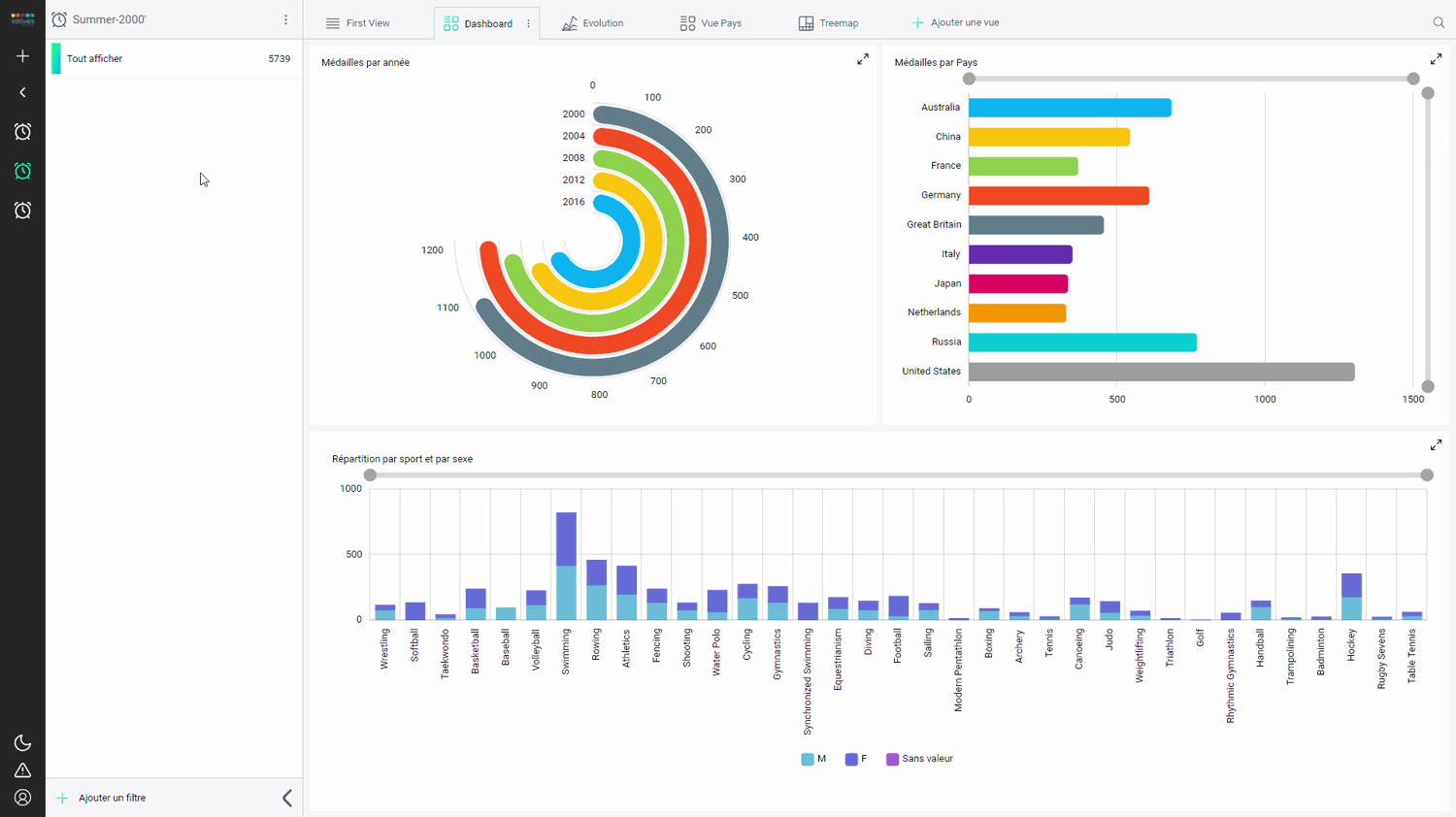Open the Treemap tab
The height and width of the screenshot is (817, 1456).
click(828, 23)
